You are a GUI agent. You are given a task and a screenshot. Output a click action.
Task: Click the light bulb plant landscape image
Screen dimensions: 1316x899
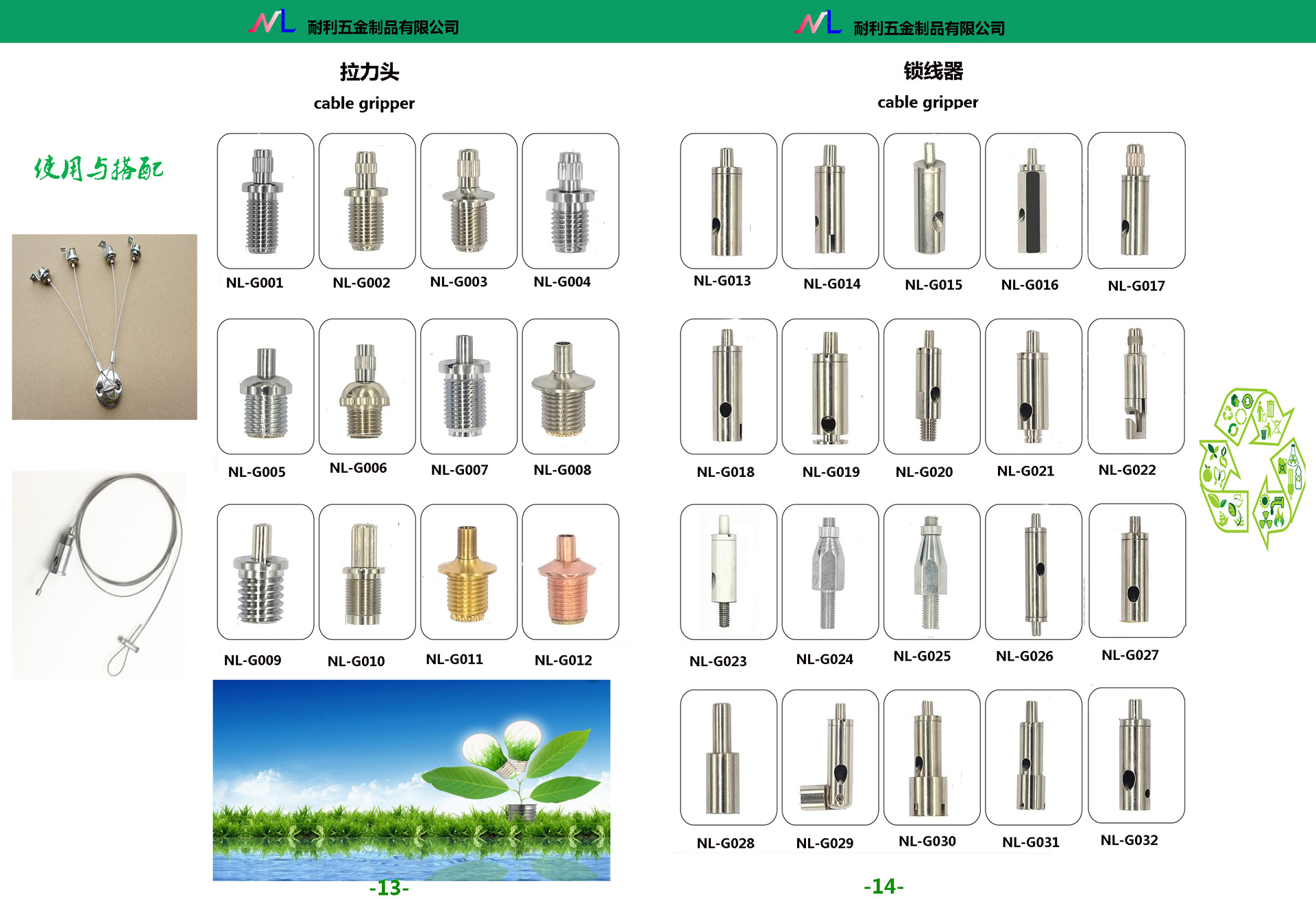411,780
